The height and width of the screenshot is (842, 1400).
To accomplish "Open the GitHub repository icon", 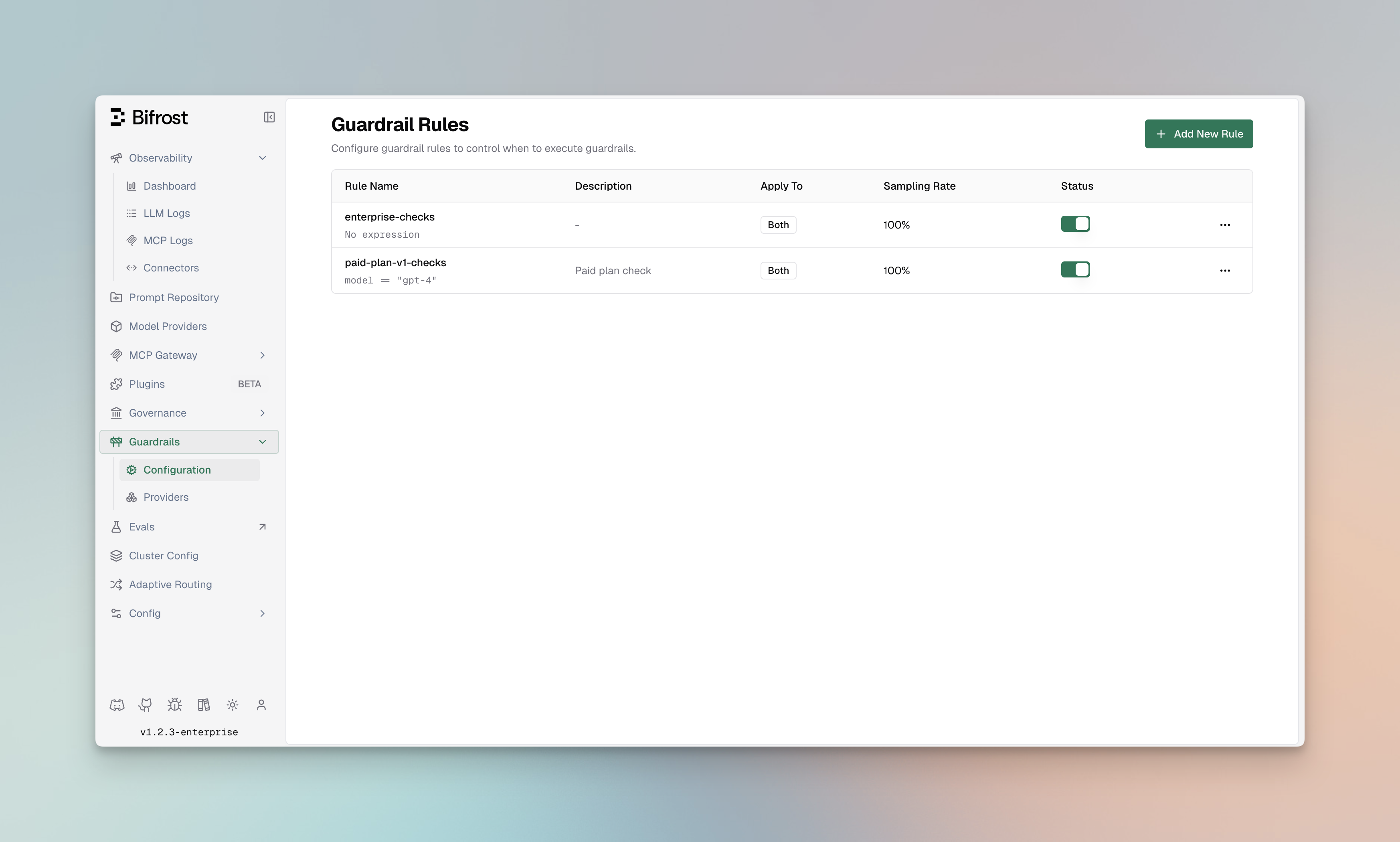I will (x=145, y=705).
